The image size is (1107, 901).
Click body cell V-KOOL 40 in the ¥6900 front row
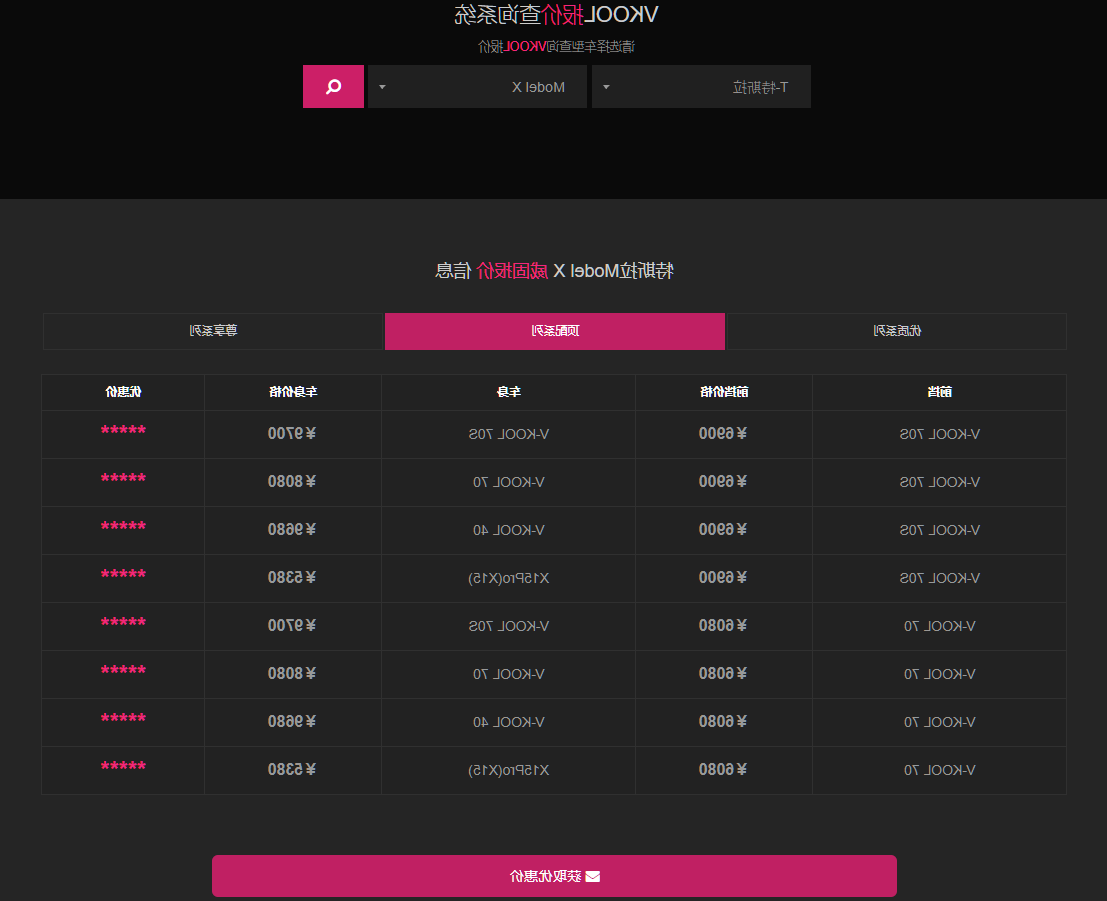tap(509, 530)
